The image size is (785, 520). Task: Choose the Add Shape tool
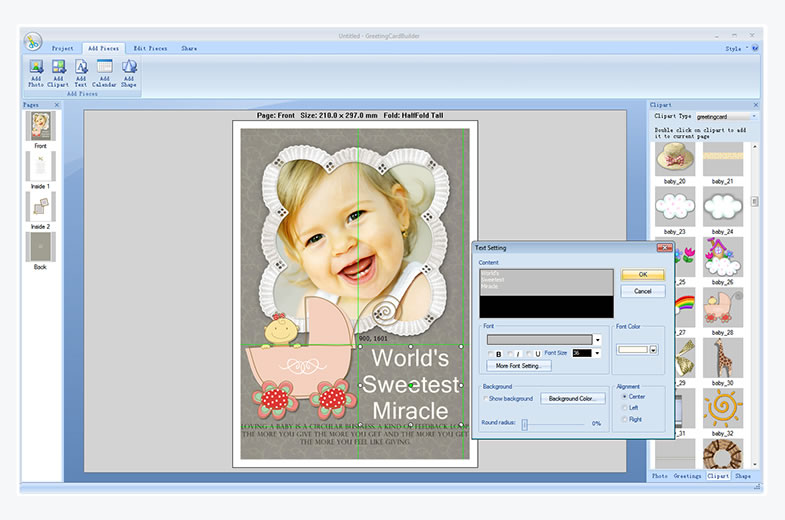tap(129, 68)
